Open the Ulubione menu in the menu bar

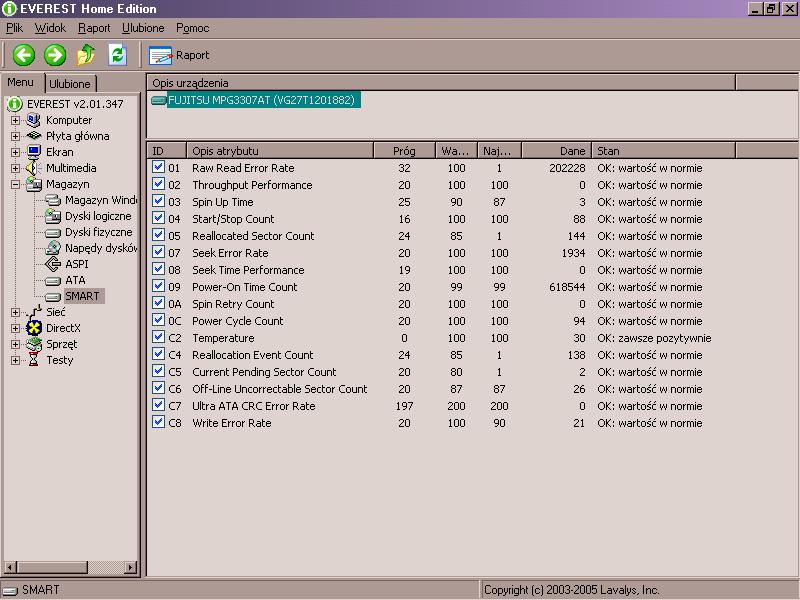click(143, 28)
